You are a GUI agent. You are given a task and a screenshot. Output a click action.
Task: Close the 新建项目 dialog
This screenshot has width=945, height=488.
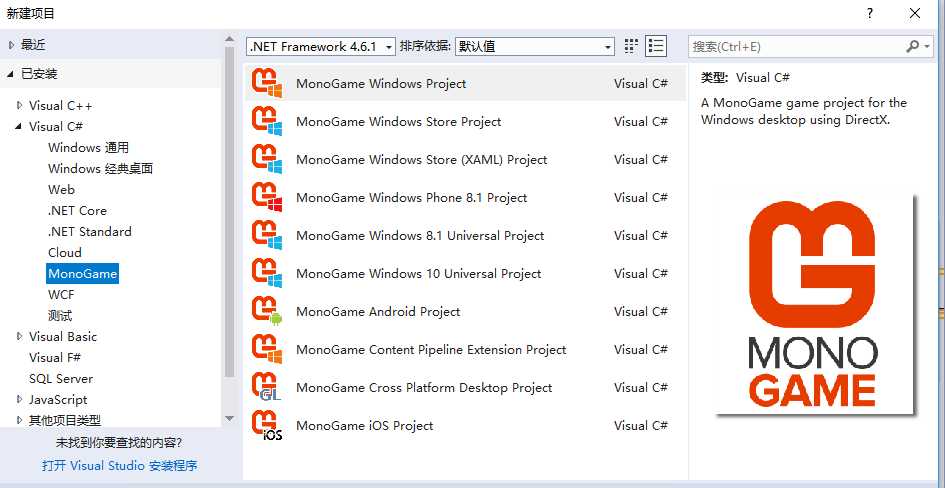915,13
